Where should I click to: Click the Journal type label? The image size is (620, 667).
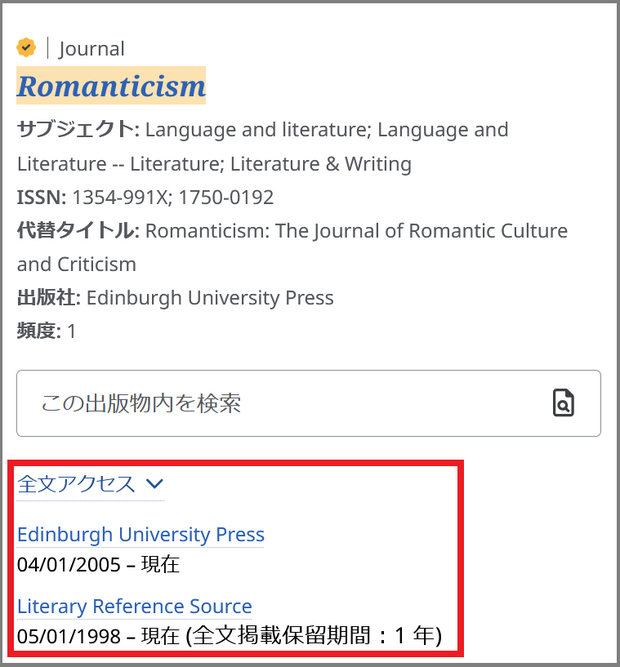coord(92,48)
